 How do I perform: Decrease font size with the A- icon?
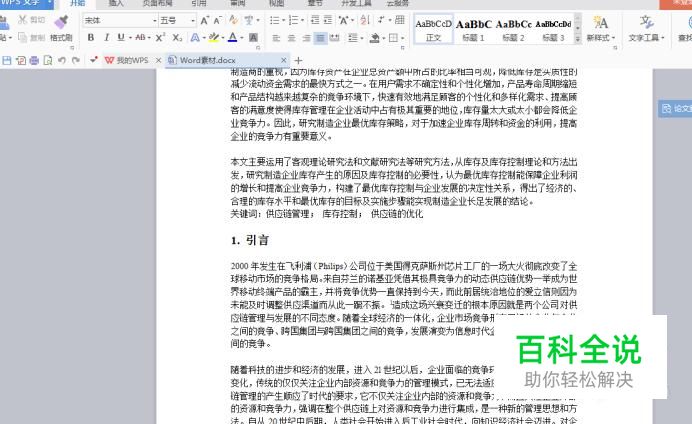[x=218, y=20]
